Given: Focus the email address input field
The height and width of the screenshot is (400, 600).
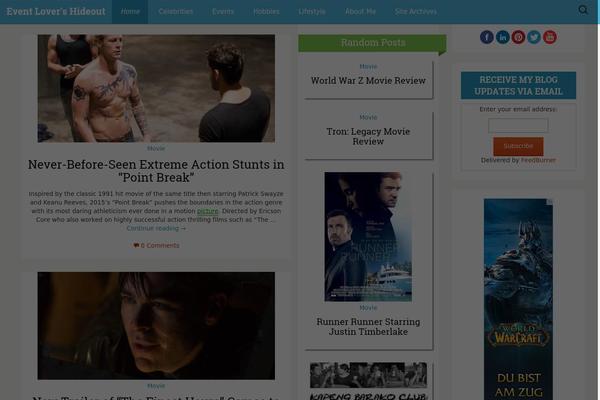Looking at the screenshot, I should point(518,126).
